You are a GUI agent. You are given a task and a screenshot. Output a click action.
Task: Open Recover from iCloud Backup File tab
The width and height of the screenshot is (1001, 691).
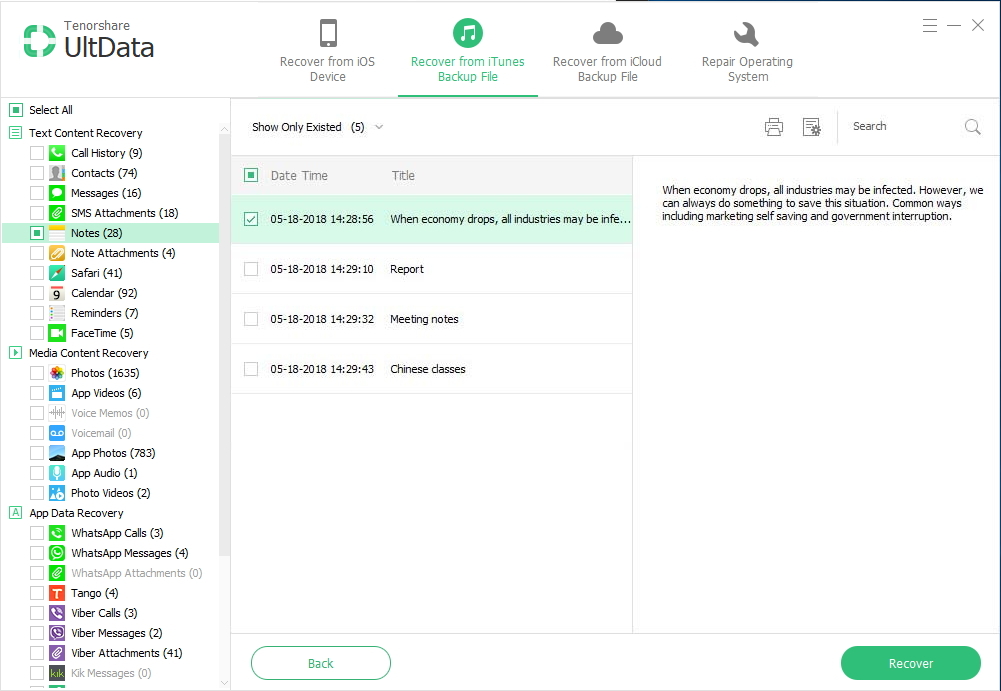tap(607, 52)
